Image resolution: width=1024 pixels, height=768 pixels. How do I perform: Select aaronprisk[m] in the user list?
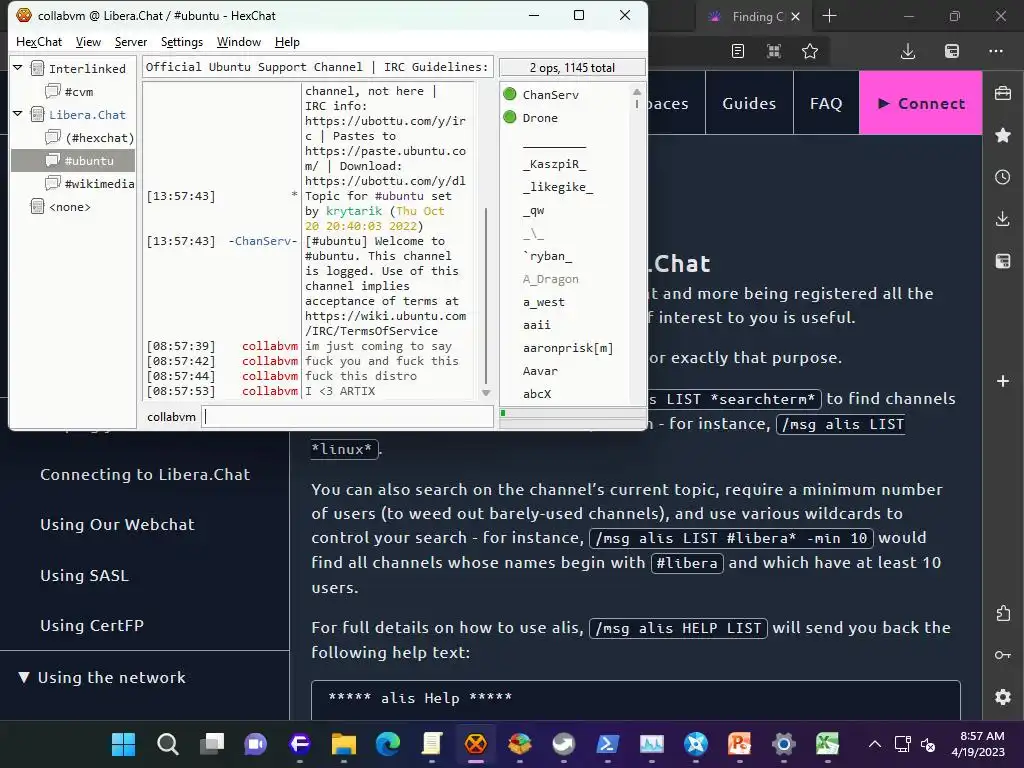click(568, 348)
